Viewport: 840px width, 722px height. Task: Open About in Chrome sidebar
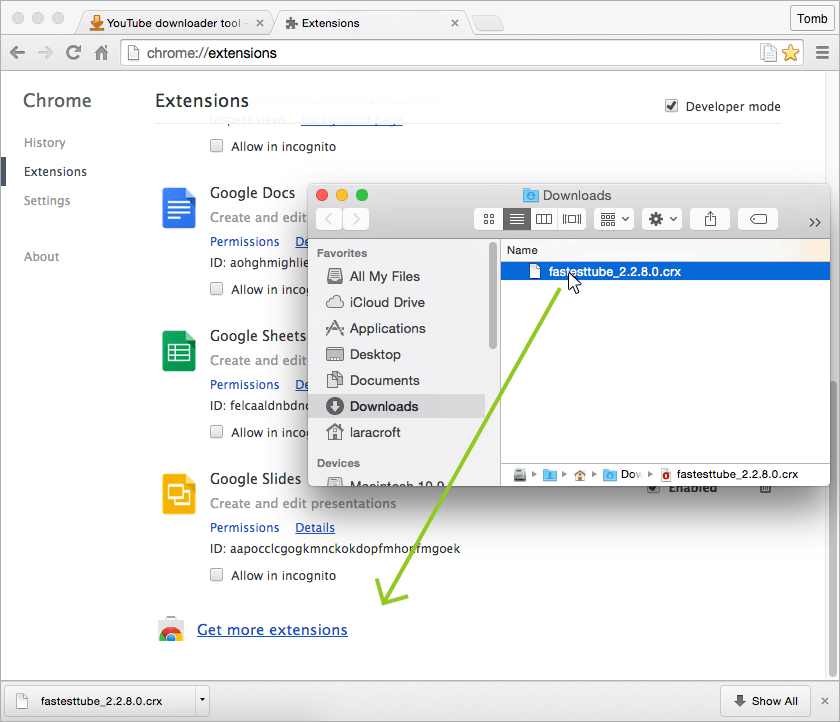click(x=41, y=257)
